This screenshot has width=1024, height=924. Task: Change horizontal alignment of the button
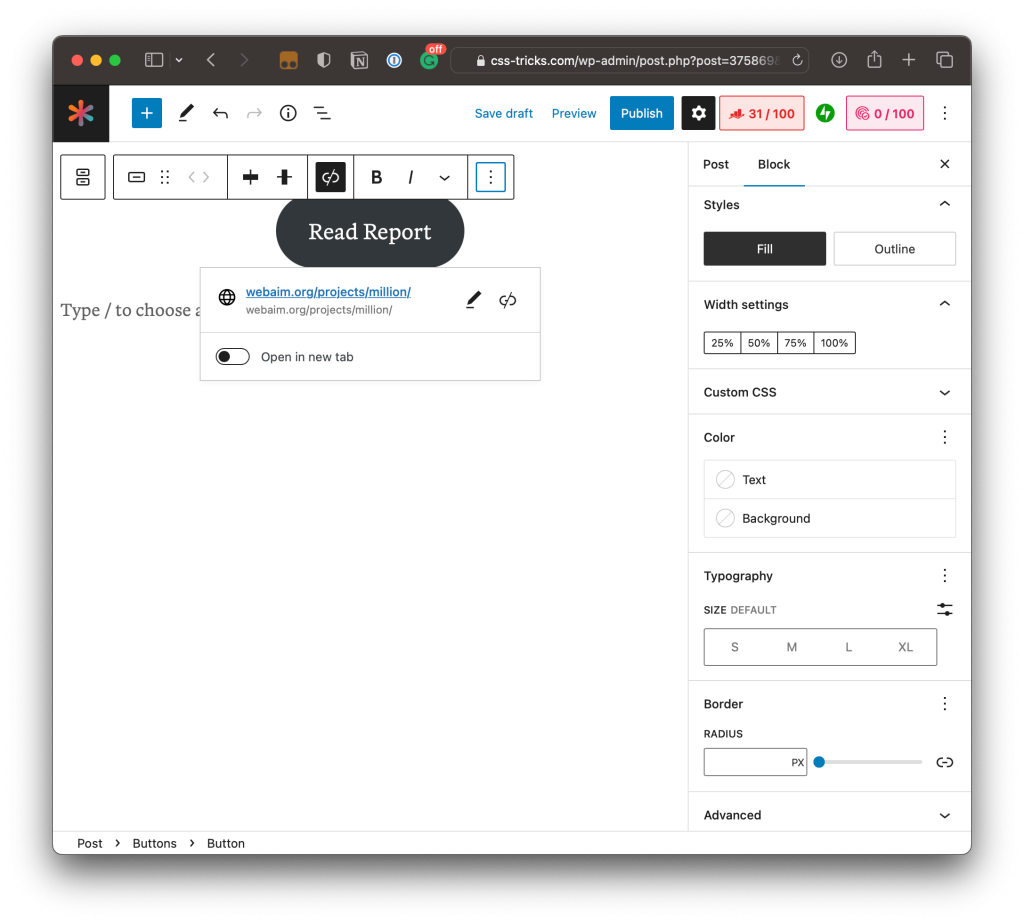[250, 177]
